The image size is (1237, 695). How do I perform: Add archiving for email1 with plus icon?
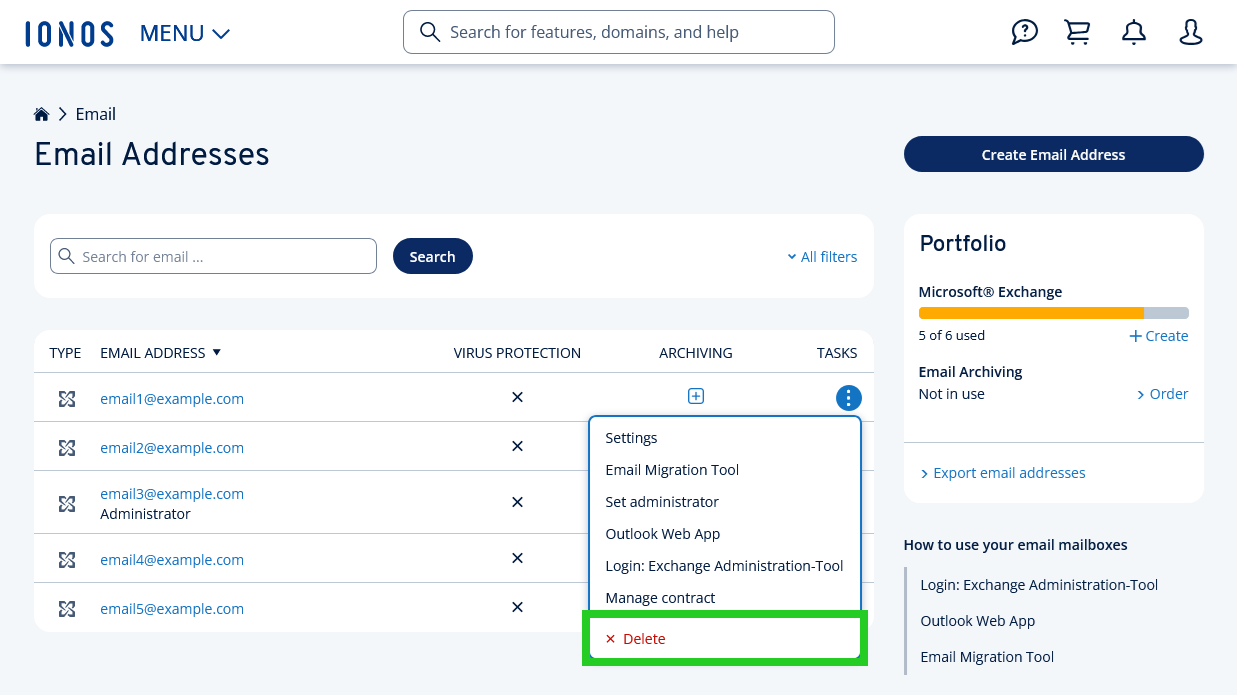696,397
